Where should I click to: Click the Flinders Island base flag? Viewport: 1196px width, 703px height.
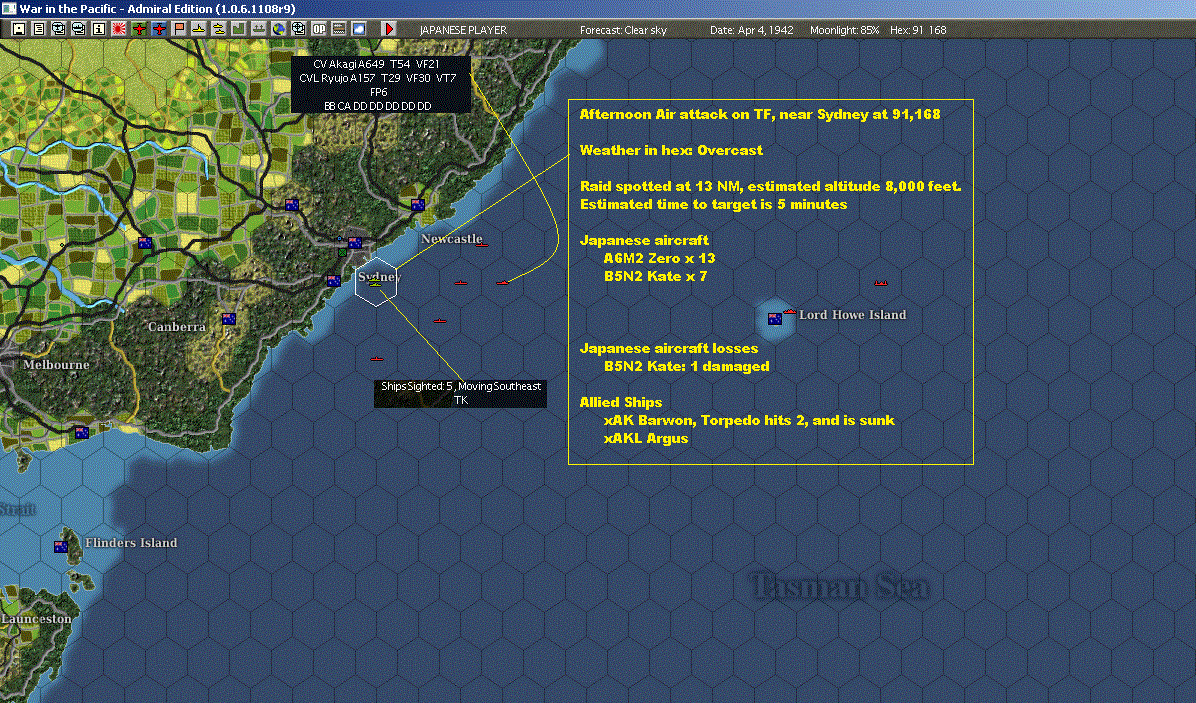coord(61,547)
